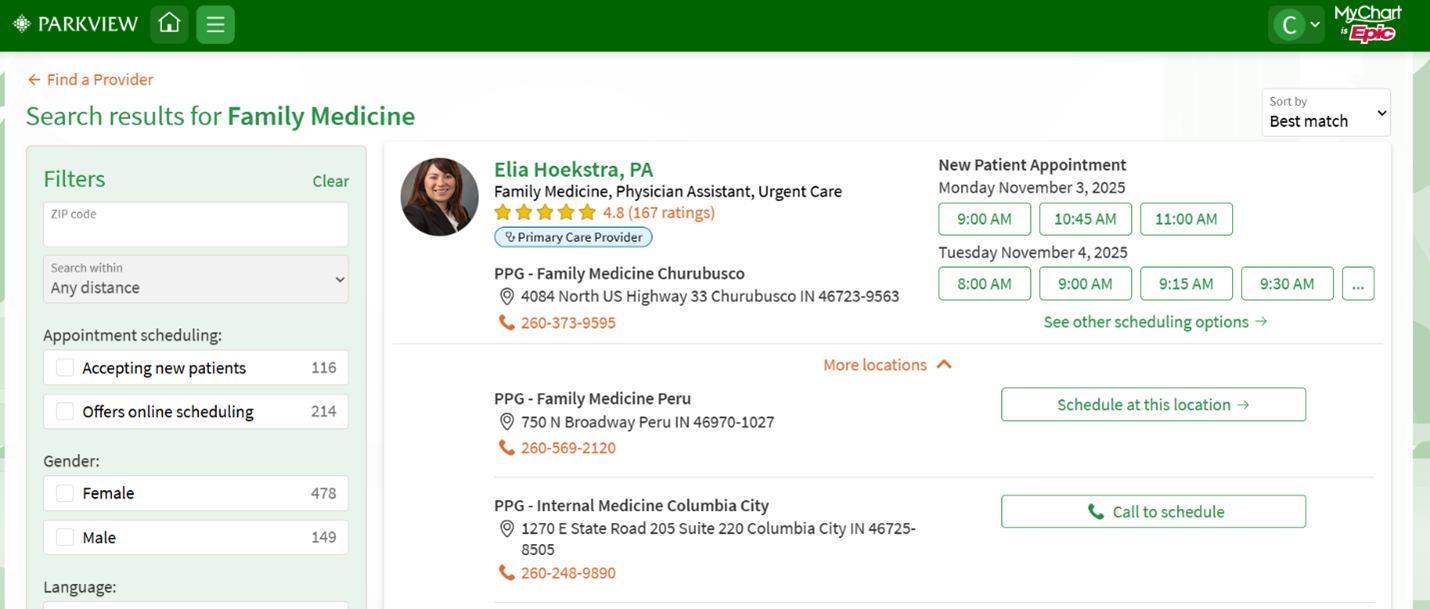Viewport: 1430px width, 609px height.
Task: Click the ZIP code input field
Action: (x=196, y=225)
